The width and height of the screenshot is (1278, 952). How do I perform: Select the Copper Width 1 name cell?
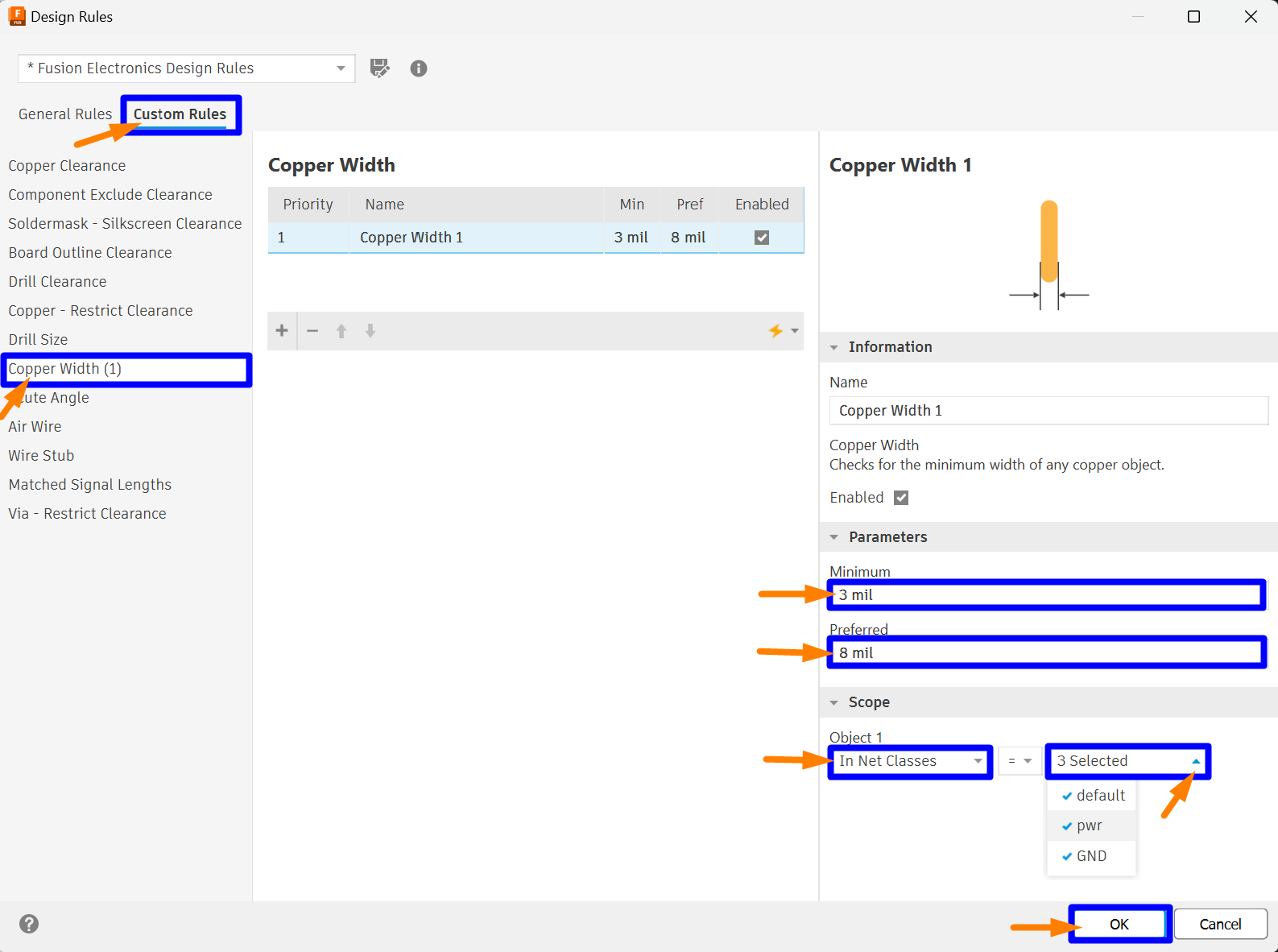coord(476,238)
